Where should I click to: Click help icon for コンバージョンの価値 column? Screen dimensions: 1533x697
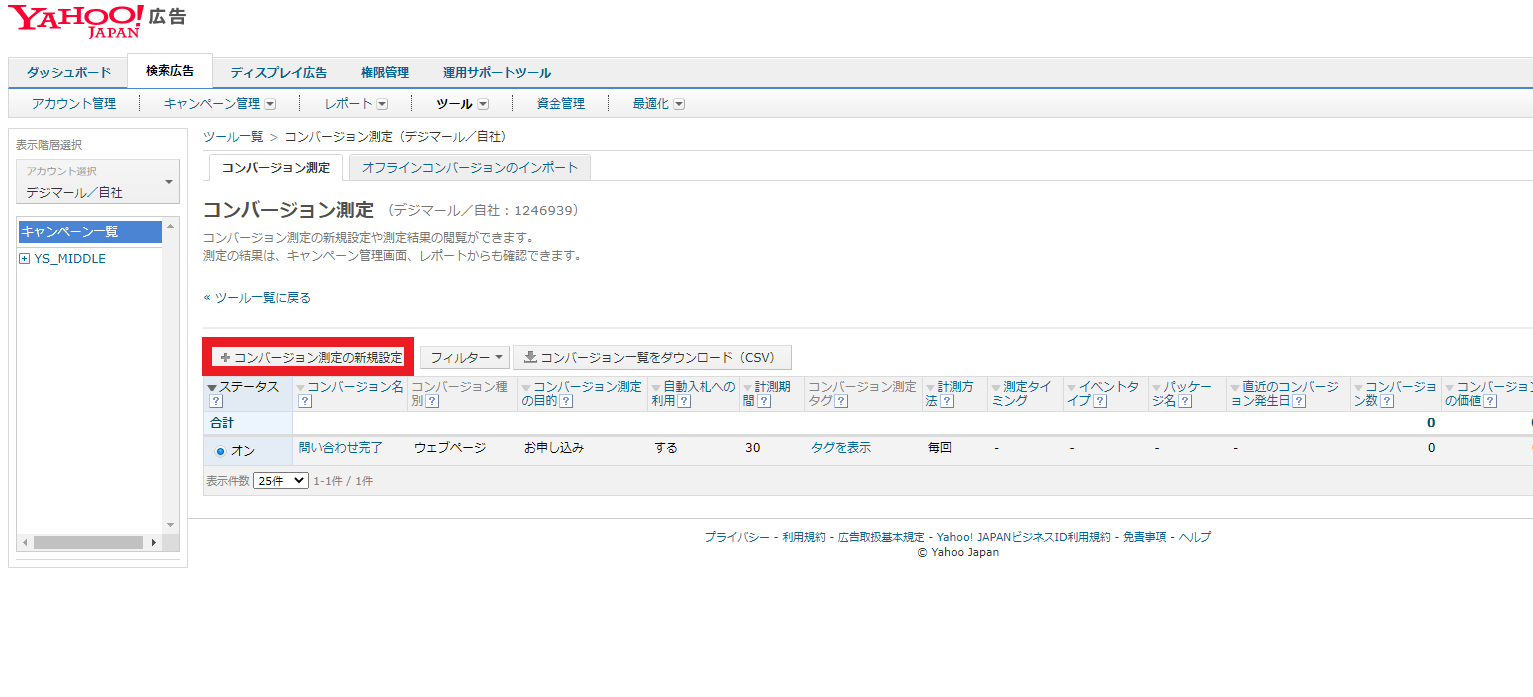coord(1490,402)
